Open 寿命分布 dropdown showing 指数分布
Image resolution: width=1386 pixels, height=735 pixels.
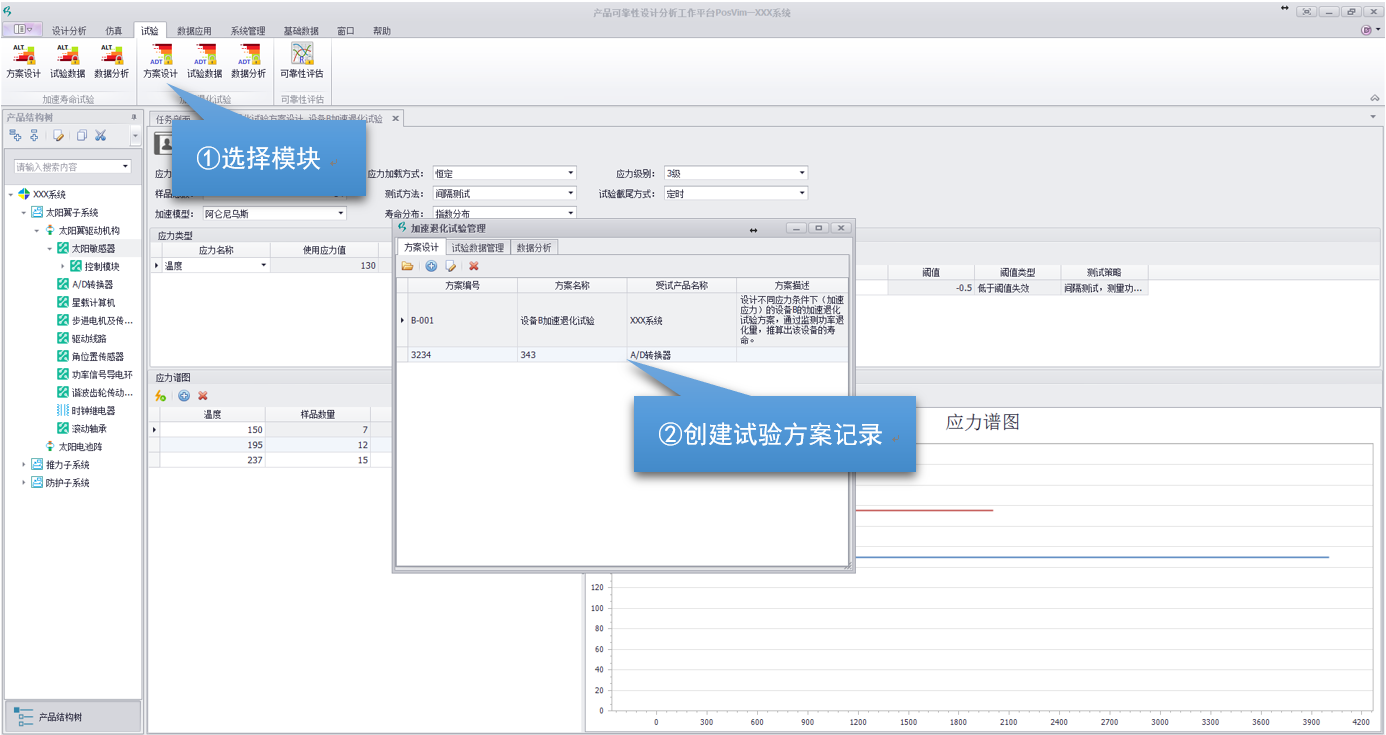(x=570, y=213)
